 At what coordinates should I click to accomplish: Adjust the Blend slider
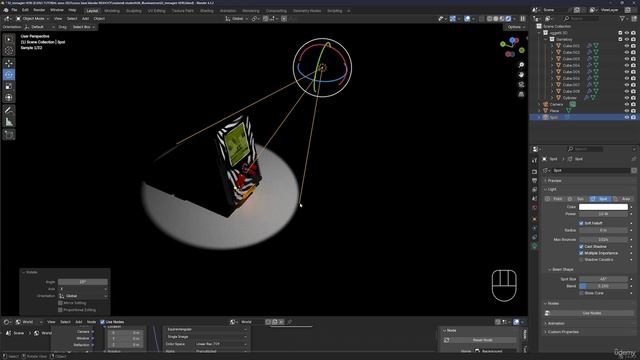pos(603,286)
